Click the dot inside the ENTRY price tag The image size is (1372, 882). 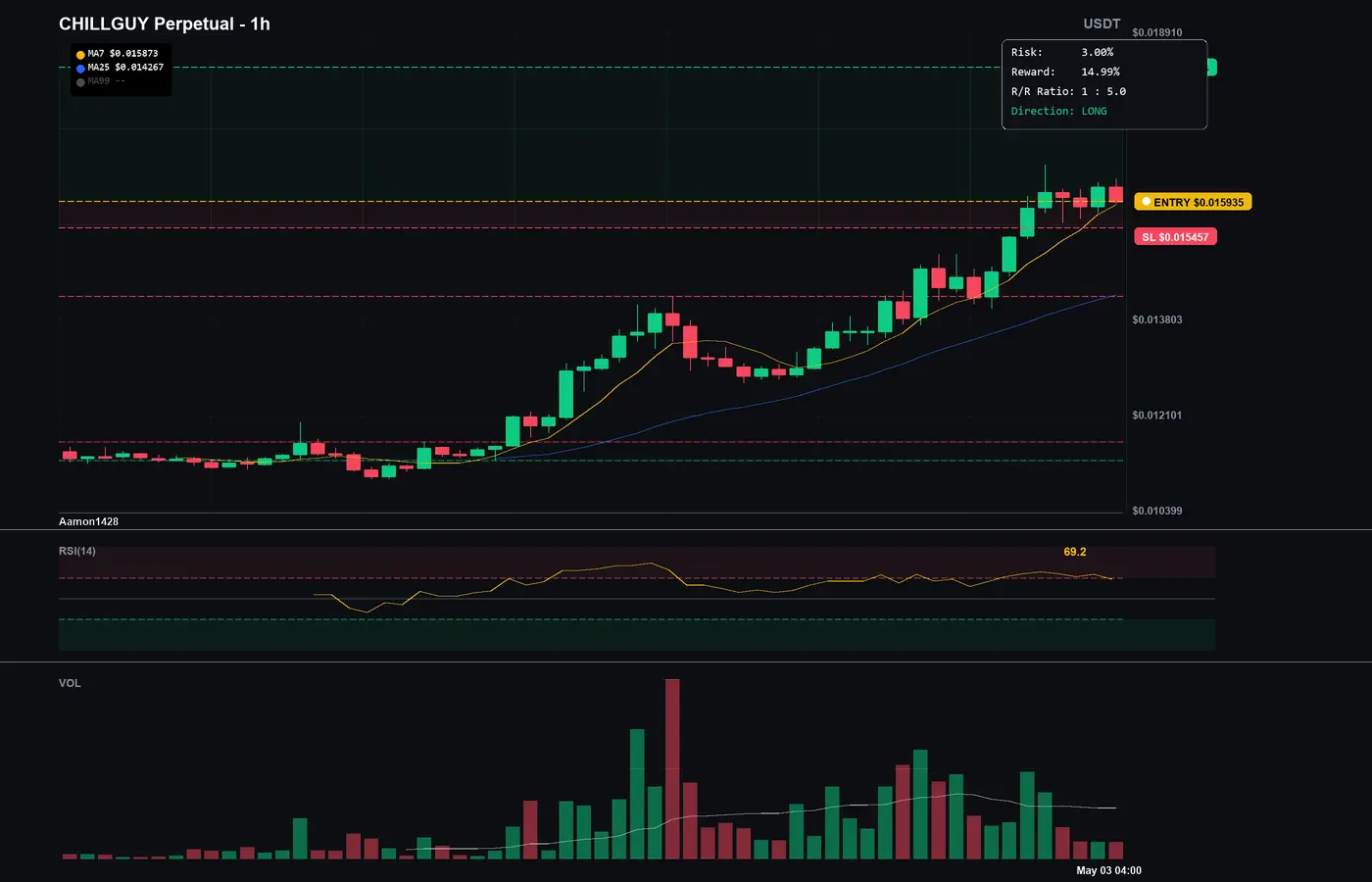(1147, 202)
